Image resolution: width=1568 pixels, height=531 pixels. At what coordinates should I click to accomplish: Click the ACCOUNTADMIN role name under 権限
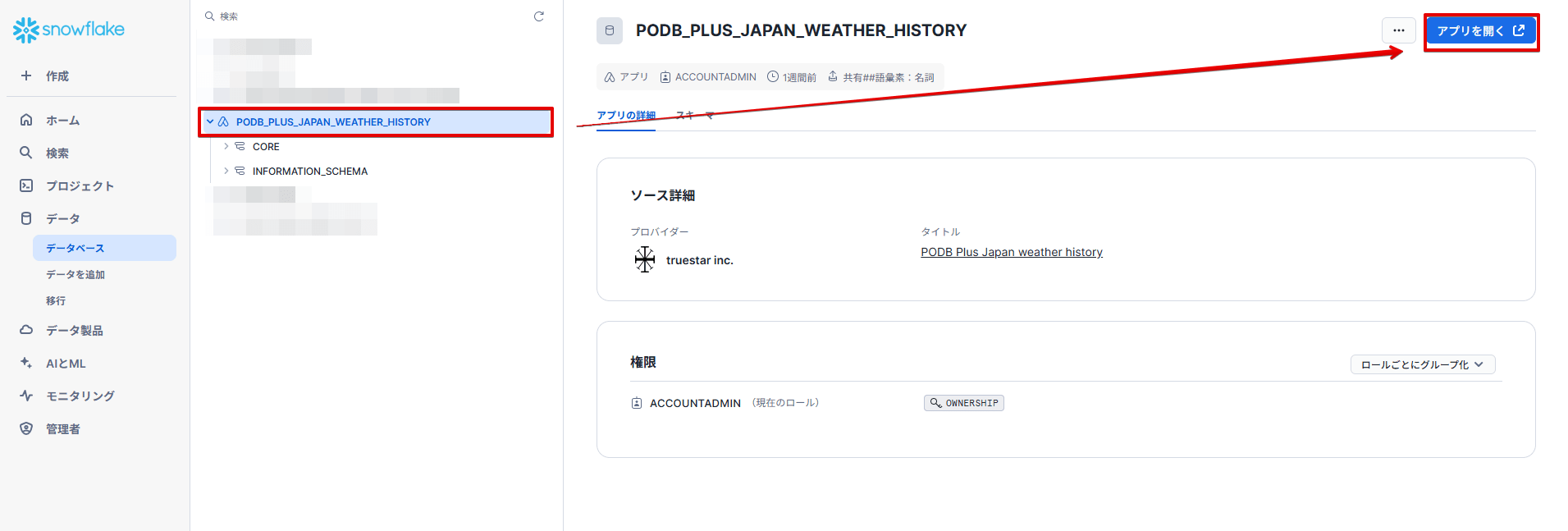695,403
